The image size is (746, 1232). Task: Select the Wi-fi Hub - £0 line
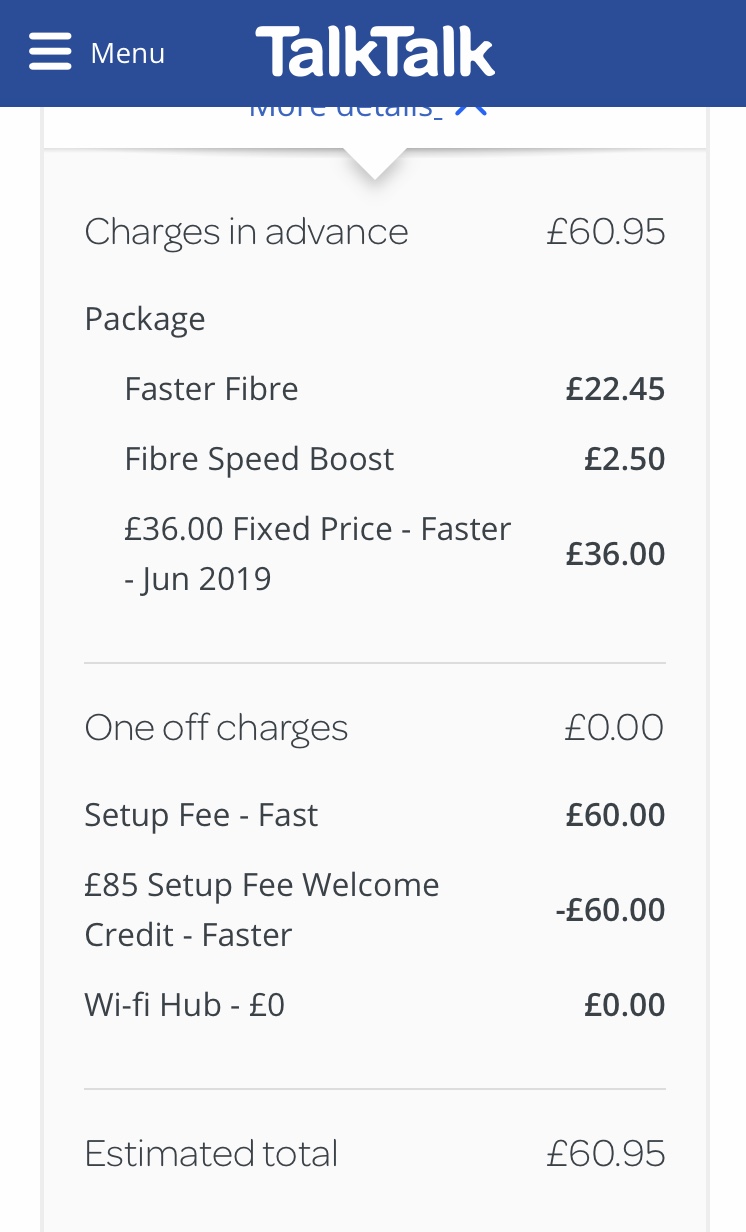[185, 1005]
